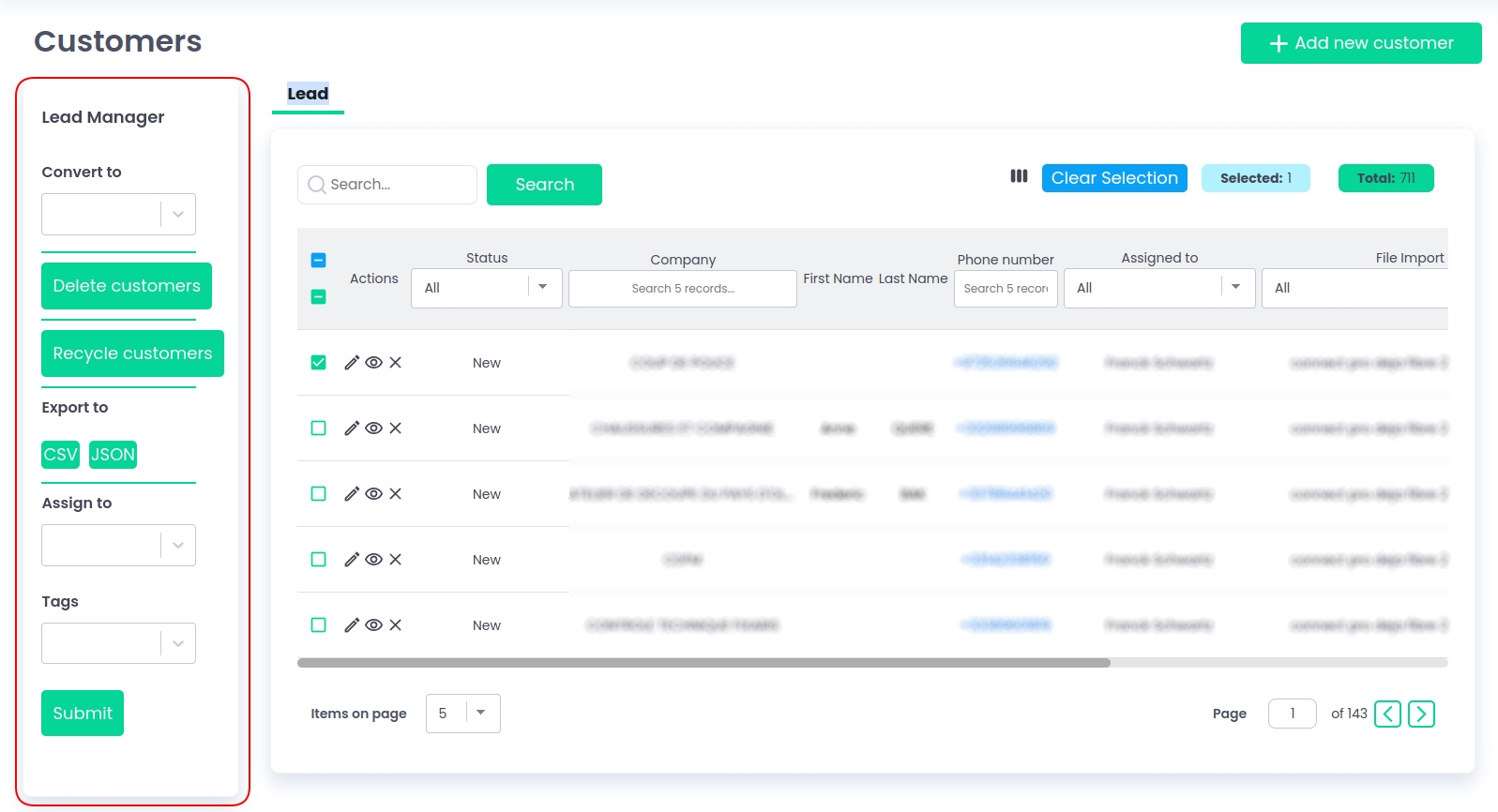Viewport: 1498px width, 812px height.
Task: View second row lead with eye icon
Action: click(373, 429)
